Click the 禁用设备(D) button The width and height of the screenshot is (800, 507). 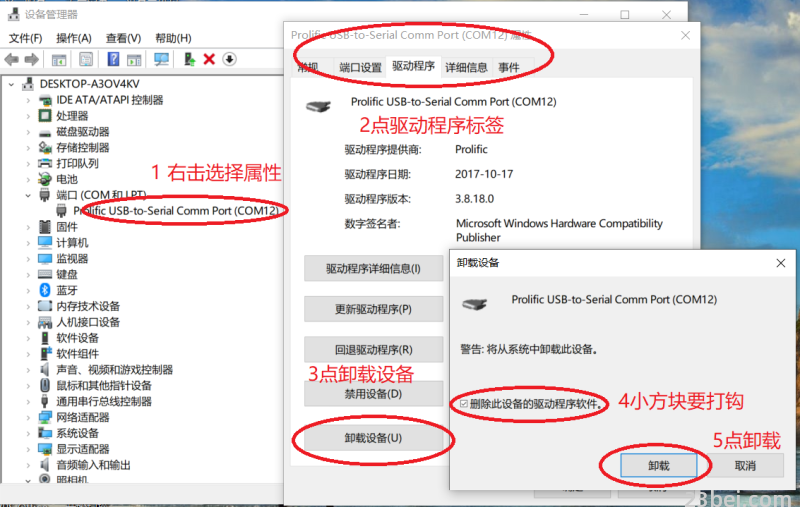(373, 394)
